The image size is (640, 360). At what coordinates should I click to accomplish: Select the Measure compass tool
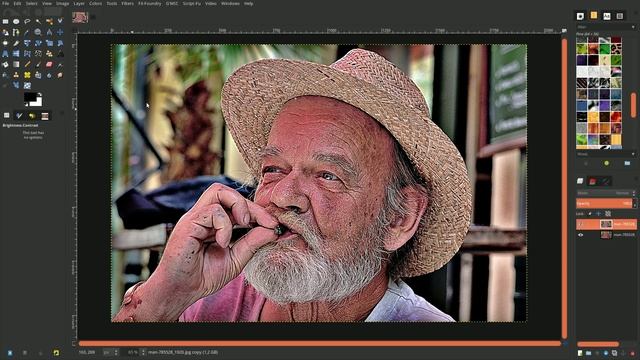click(x=49, y=32)
